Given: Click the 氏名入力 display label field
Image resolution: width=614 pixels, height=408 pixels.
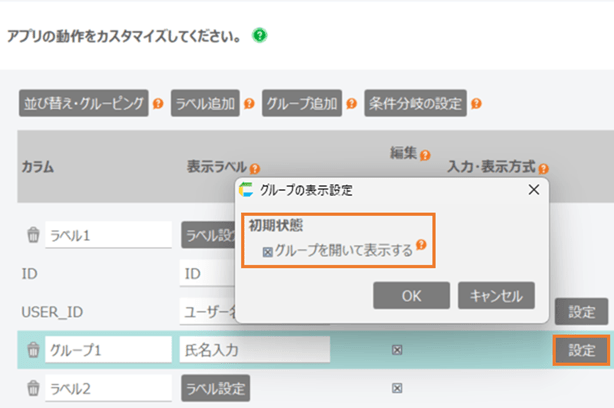Looking at the screenshot, I should [255, 350].
